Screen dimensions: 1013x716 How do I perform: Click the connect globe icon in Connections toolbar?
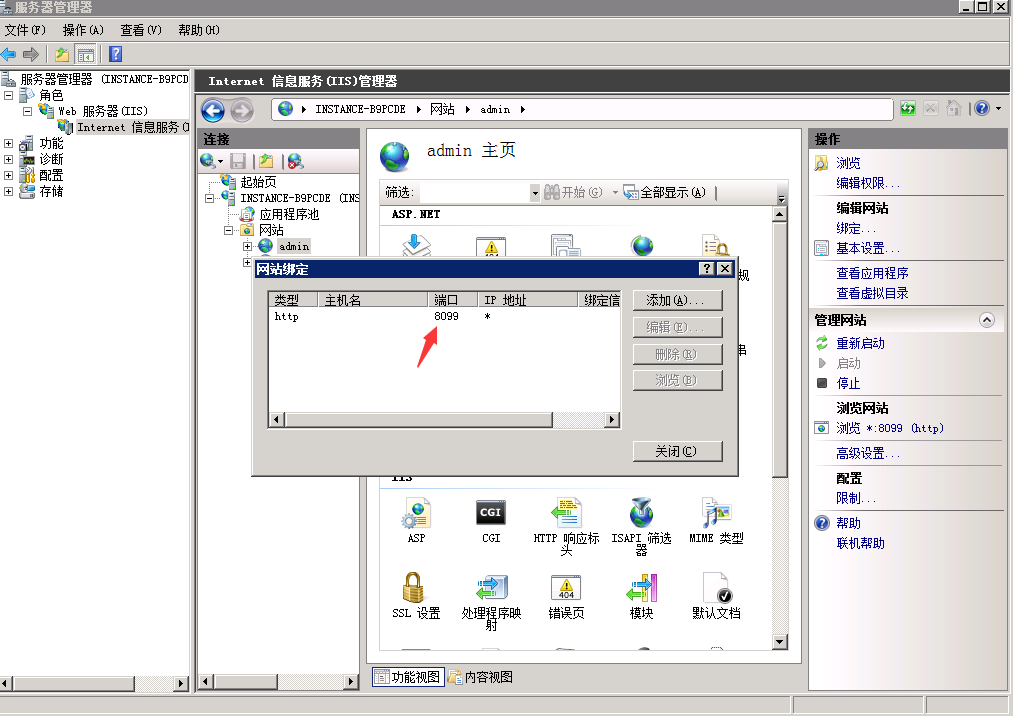click(x=208, y=160)
